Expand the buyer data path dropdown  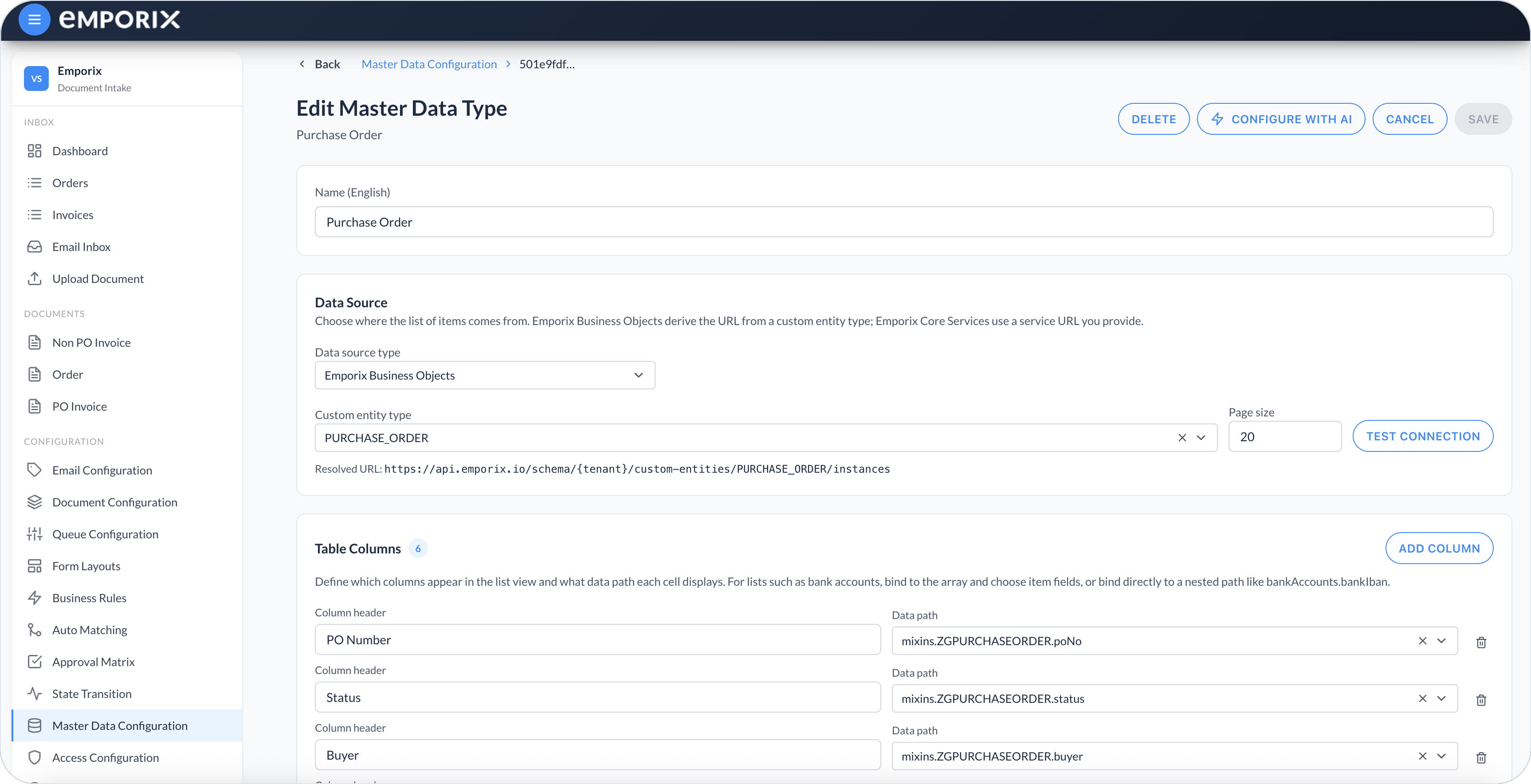tap(1441, 756)
